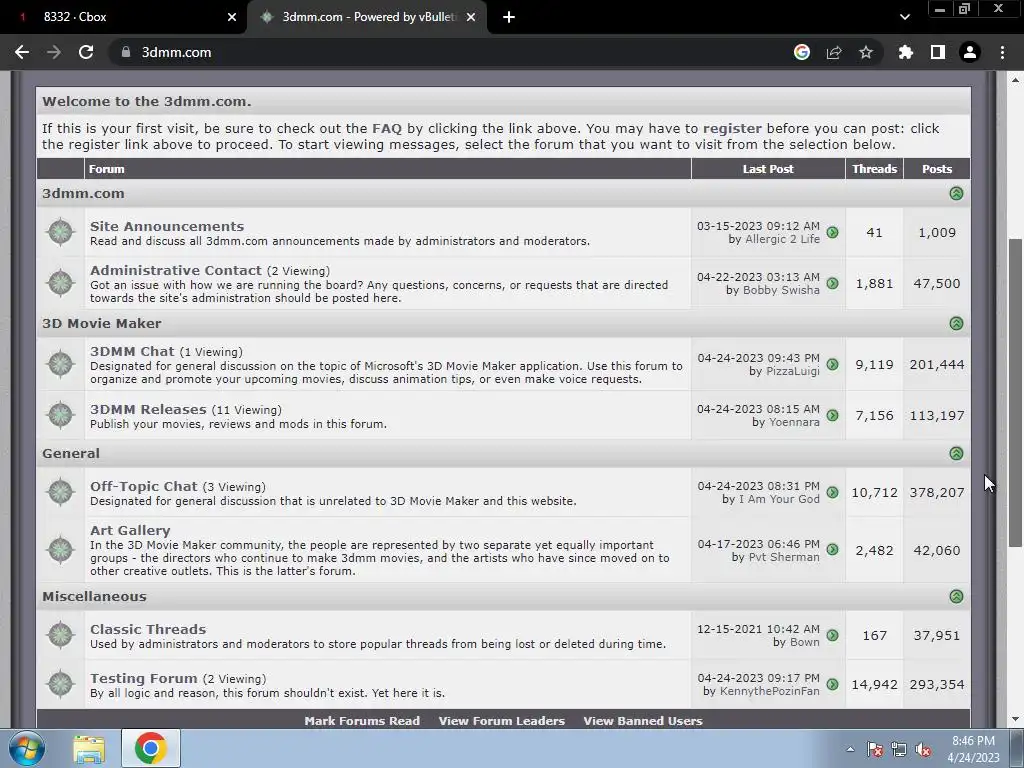
Task: Open a new browser tab
Action: pos(509,17)
